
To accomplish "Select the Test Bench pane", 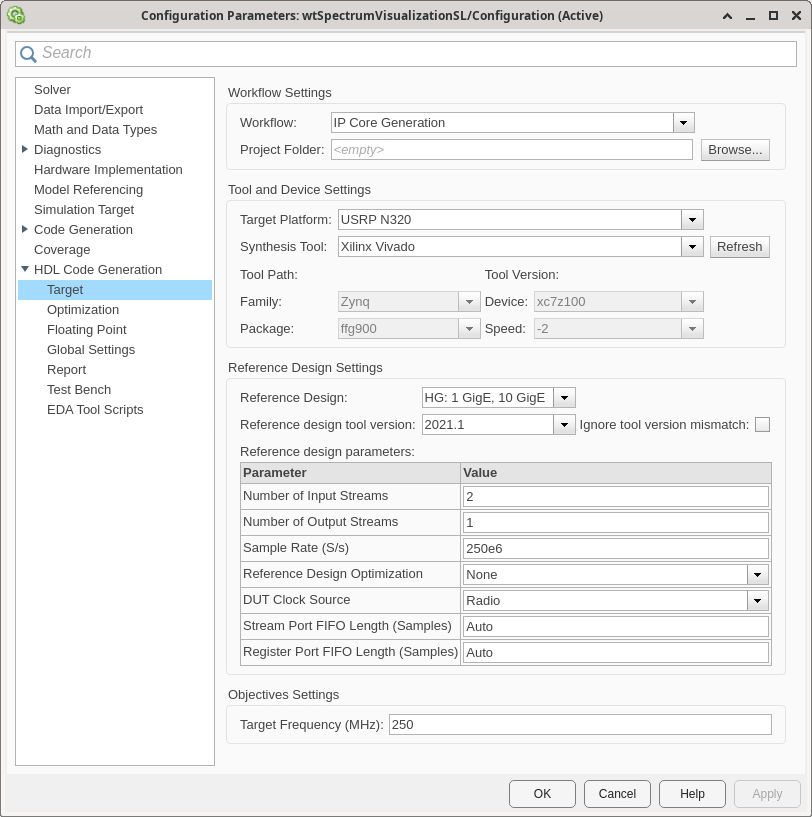I will coord(79,389).
